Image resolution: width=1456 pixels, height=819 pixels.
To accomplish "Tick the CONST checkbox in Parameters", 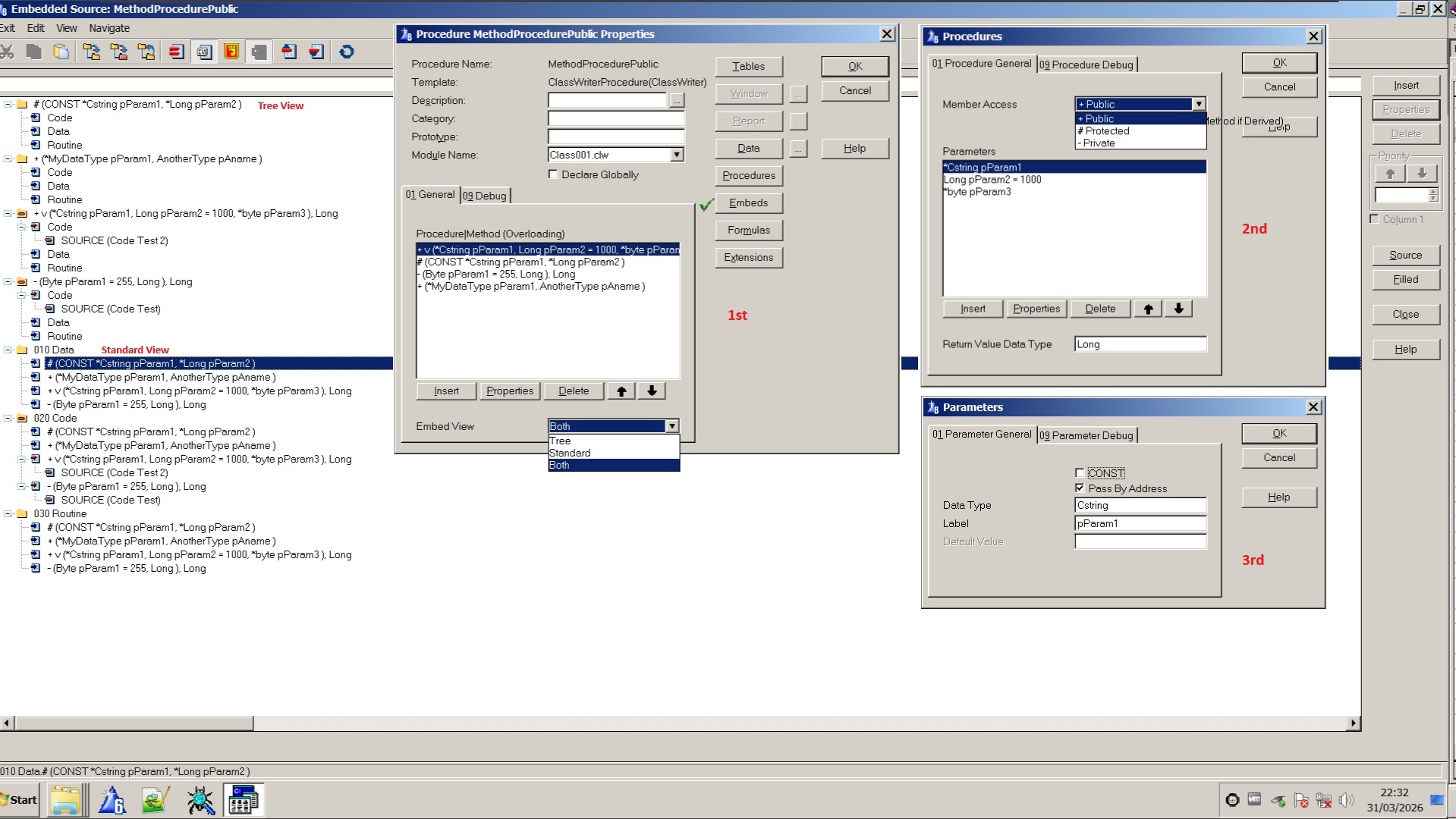I will [1080, 473].
